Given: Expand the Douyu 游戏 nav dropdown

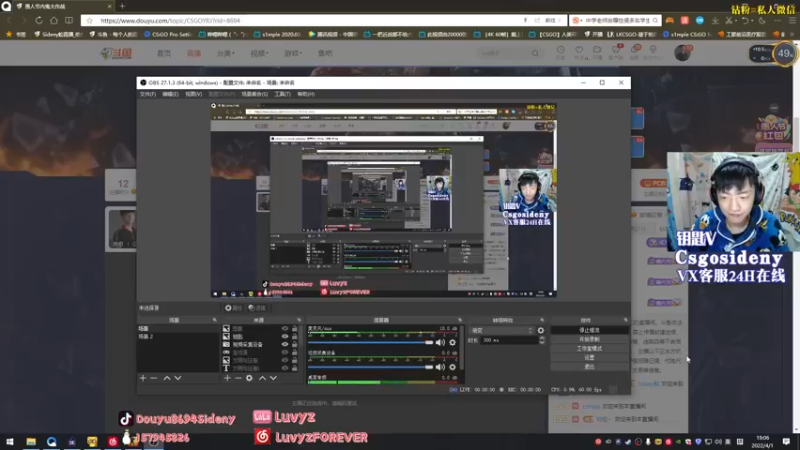Looking at the screenshot, I should click(293, 53).
